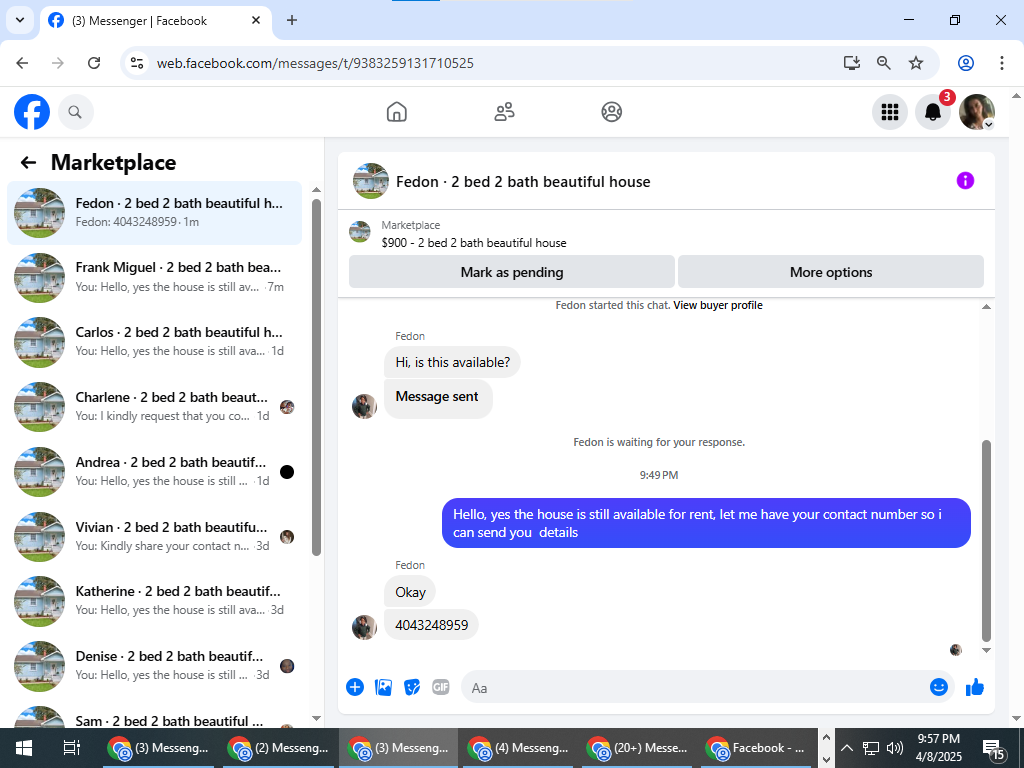Image resolution: width=1024 pixels, height=768 pixels.
Task: Click the chat messages scrollbar thumb
Action: (x=986, y=541)
